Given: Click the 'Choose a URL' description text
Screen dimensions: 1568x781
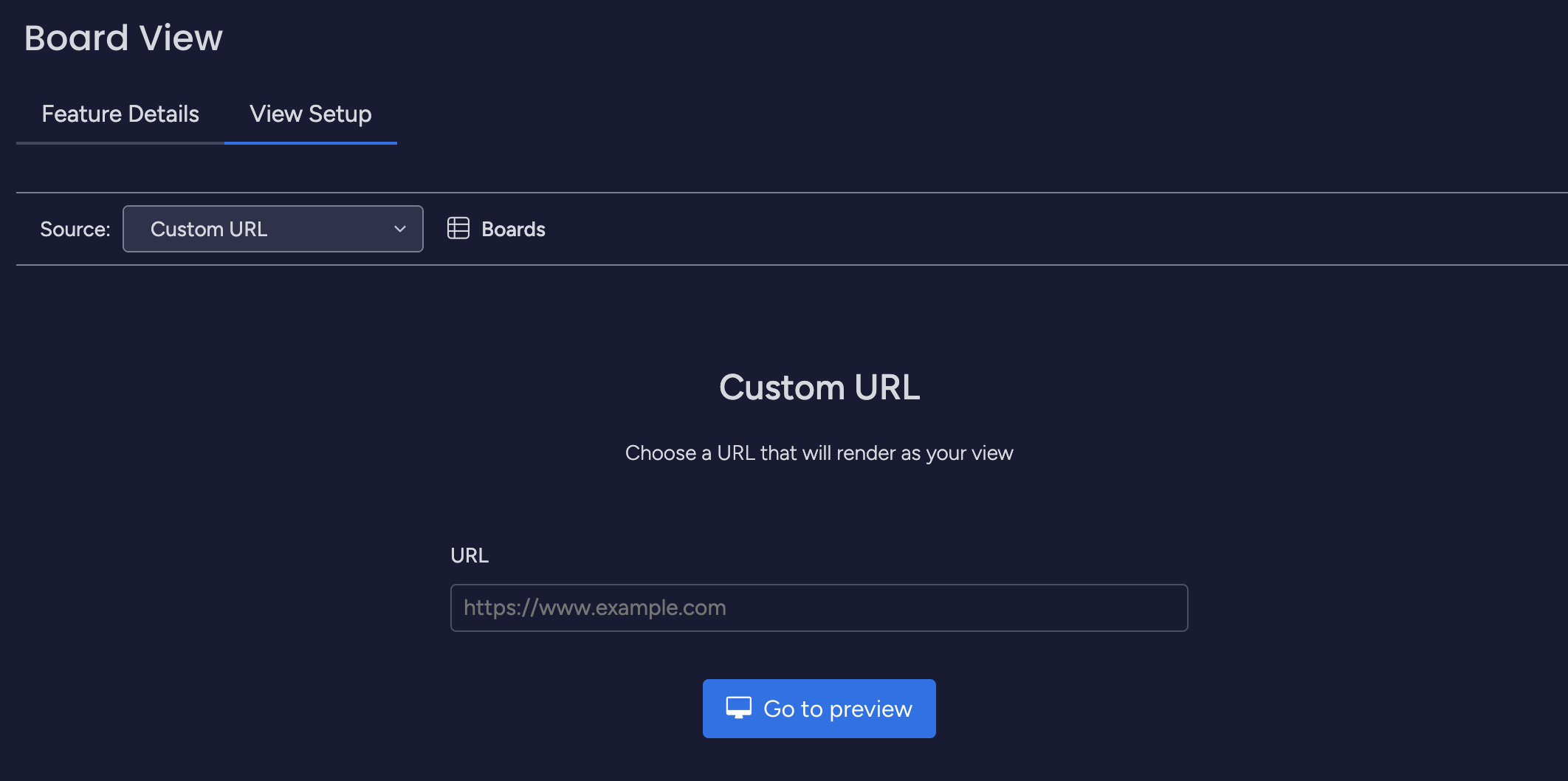Looking at the screenshot, I should (x=819, y=453).
